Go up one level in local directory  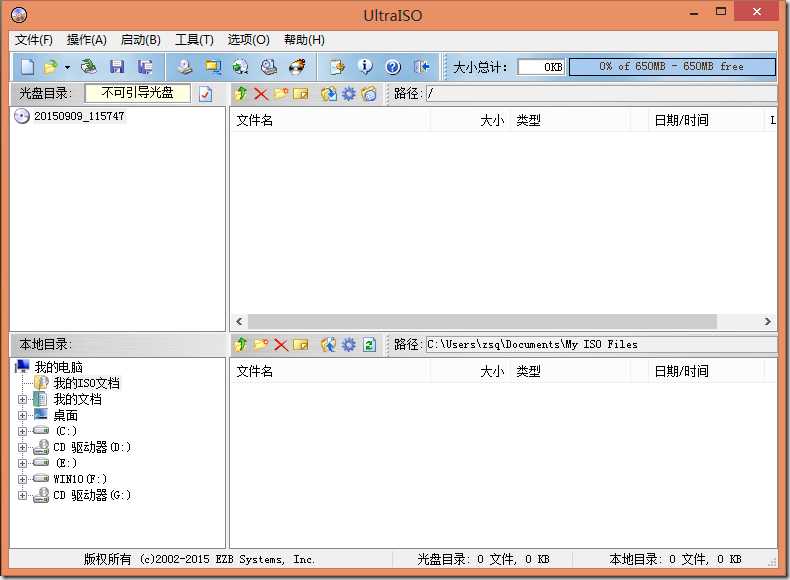(241, 345)
